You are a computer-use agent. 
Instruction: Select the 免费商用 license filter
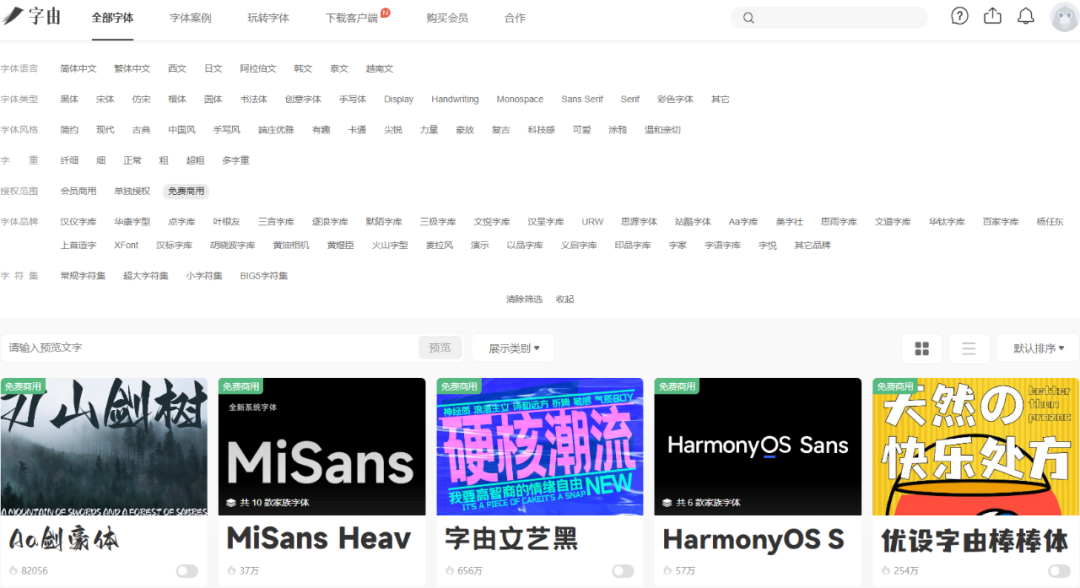[186, 191]
